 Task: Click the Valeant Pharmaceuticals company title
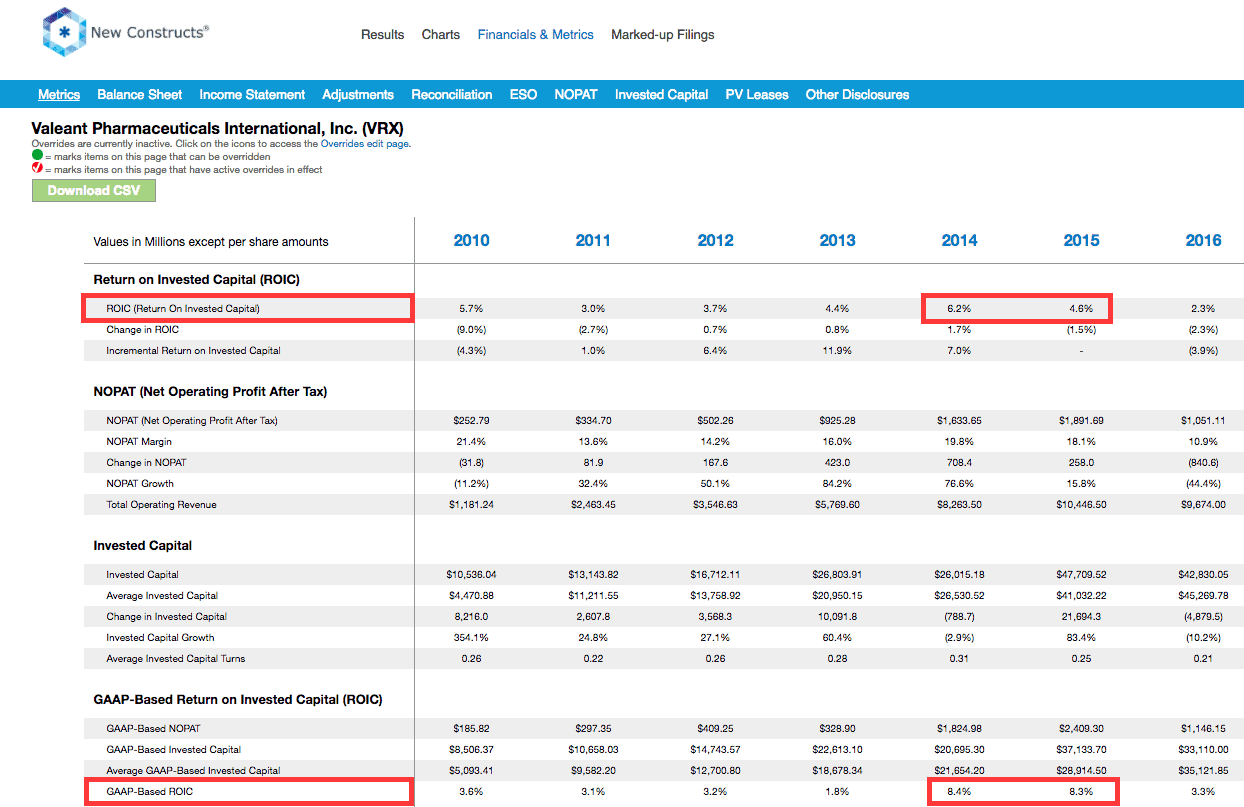[217, 128]
